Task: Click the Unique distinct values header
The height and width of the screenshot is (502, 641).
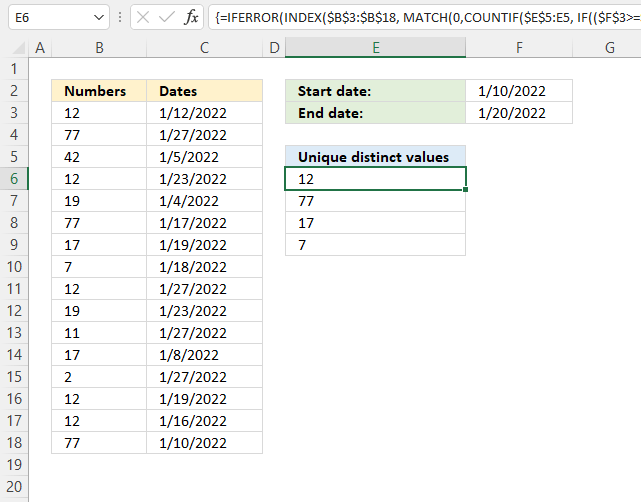Action: (x=375, y=157)
